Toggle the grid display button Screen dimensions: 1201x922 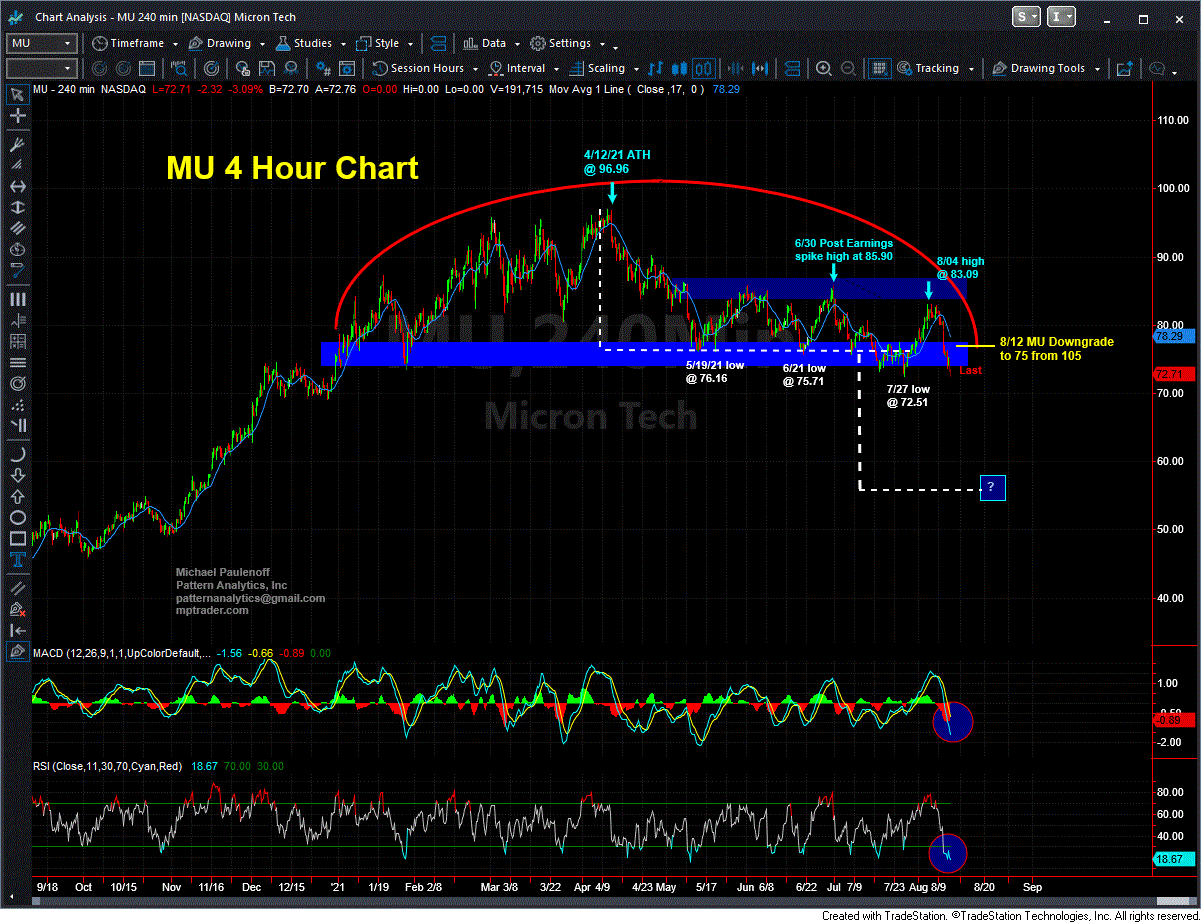878,69
